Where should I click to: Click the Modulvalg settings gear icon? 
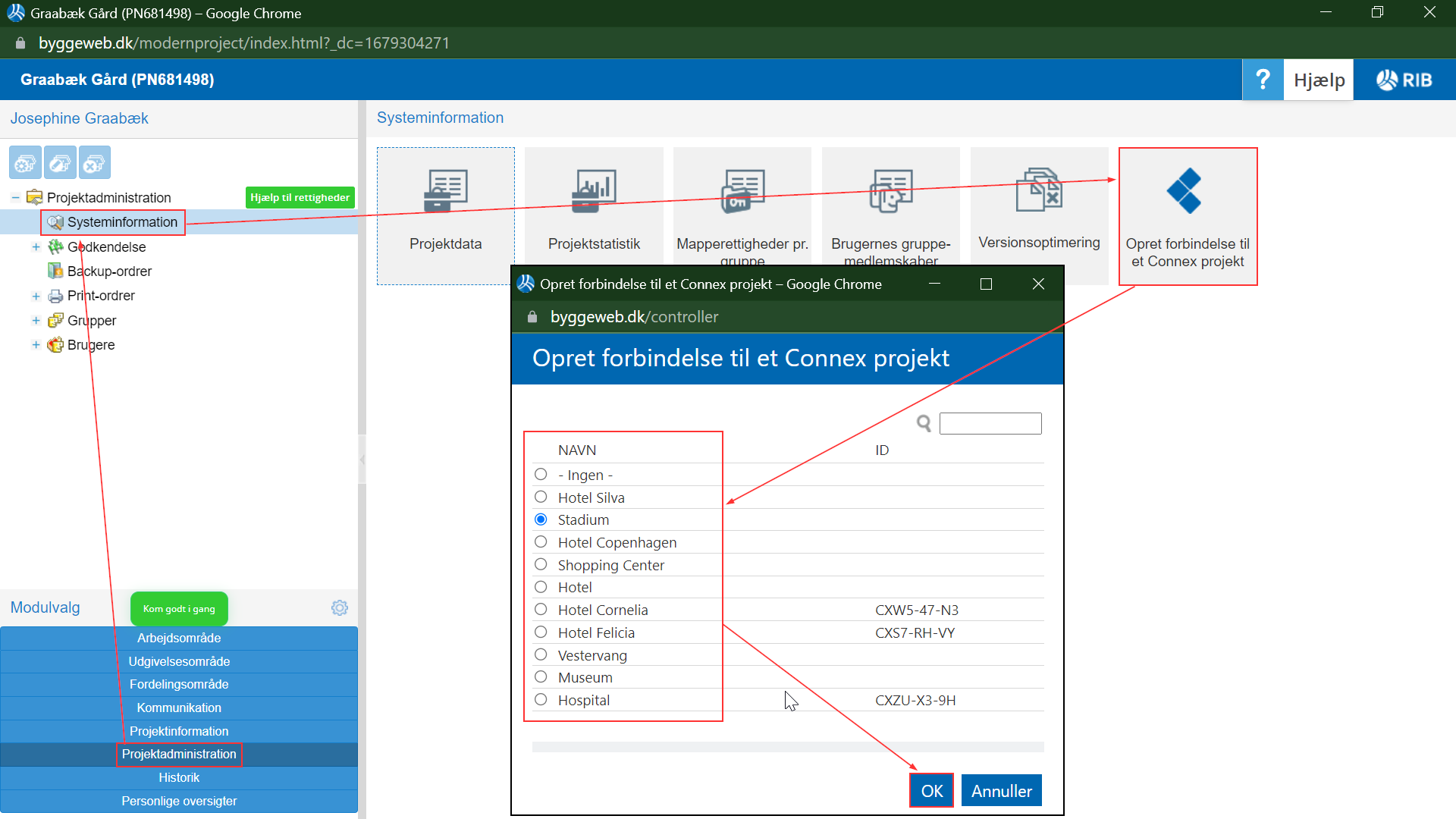[340, 608]
